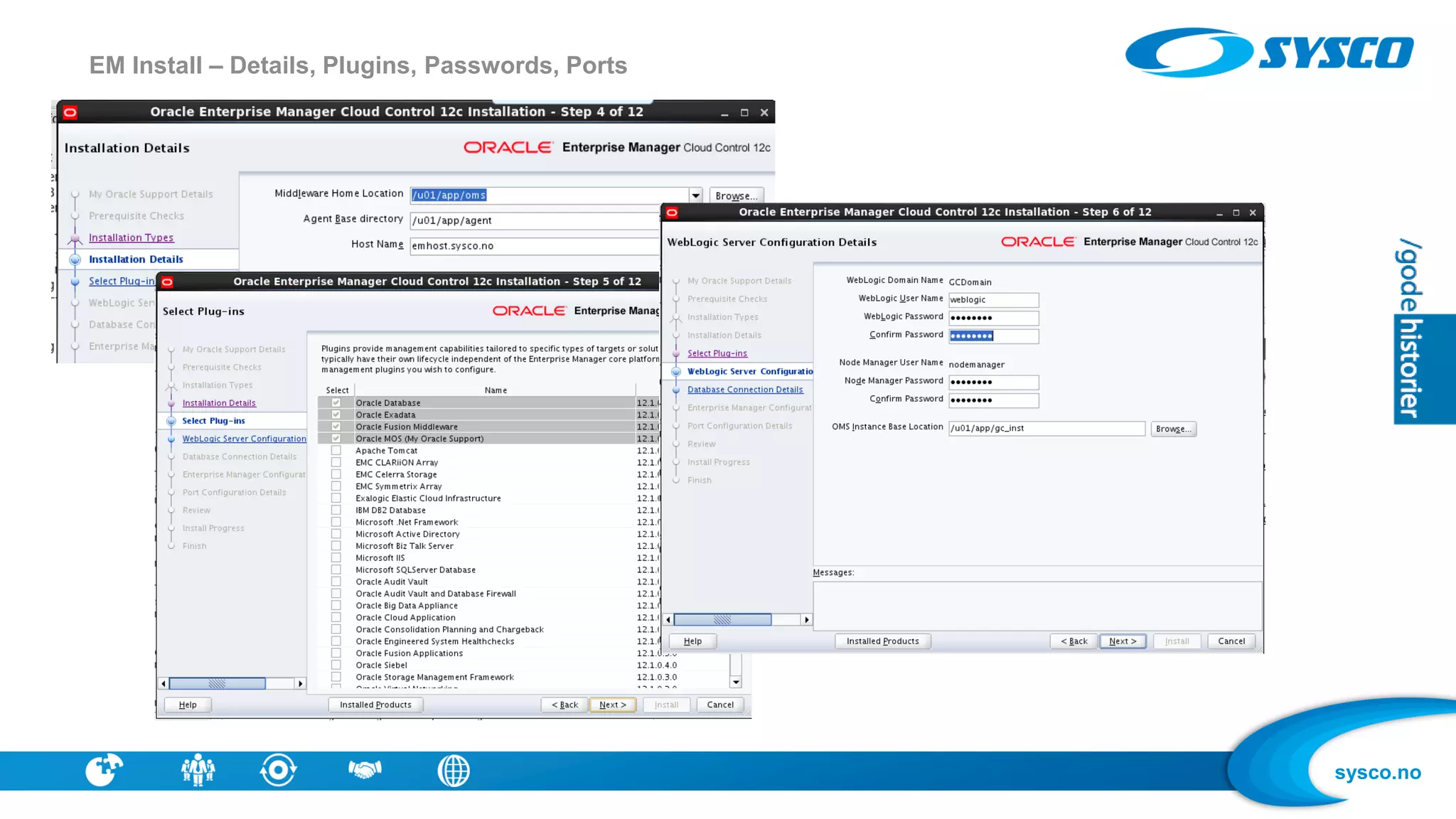The image size is (1456, 819).
Task: Click scroll-left arrow in Step 5 sidebar scrollbar
Action: (x=164, y=683)
